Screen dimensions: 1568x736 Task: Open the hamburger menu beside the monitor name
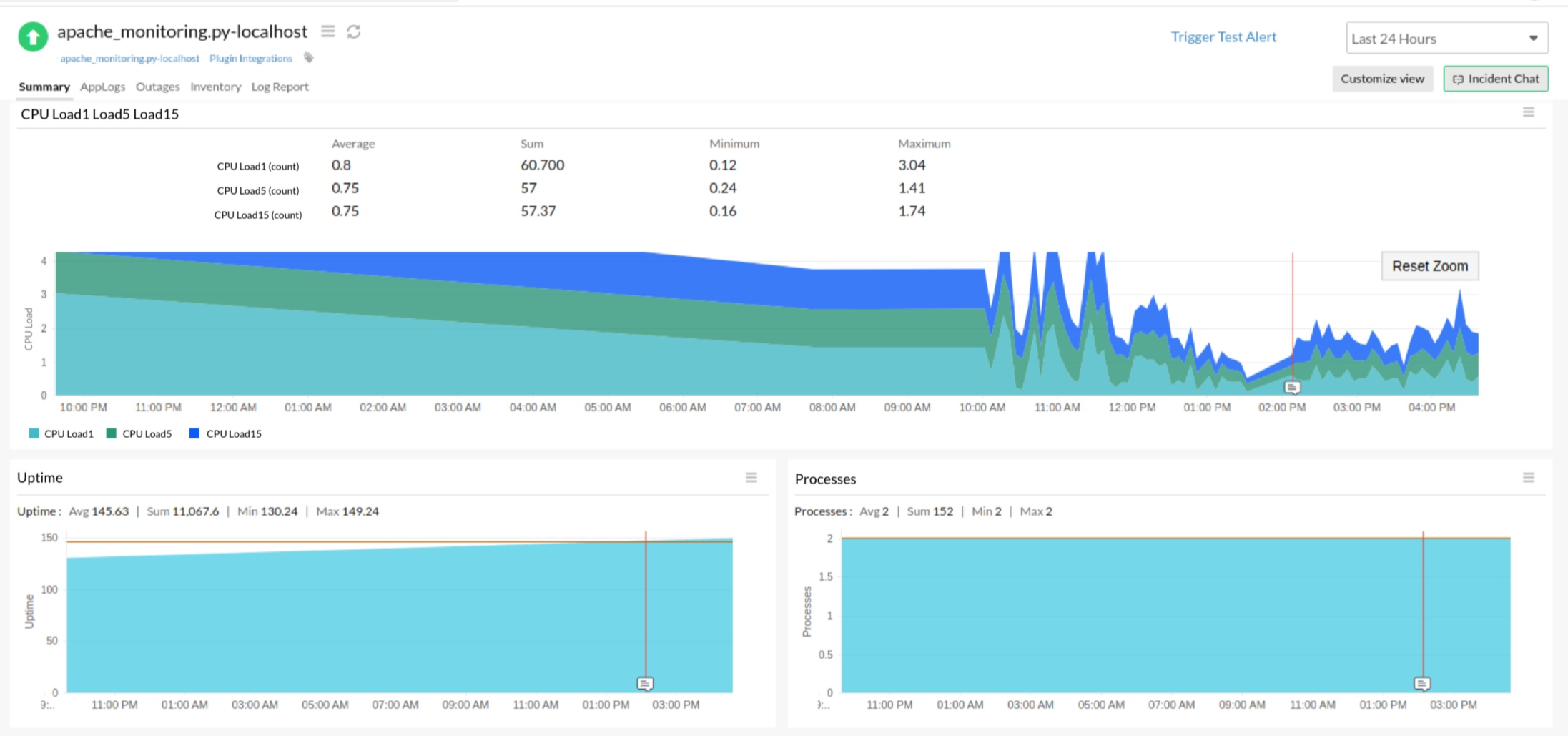[x=328, y=31]
